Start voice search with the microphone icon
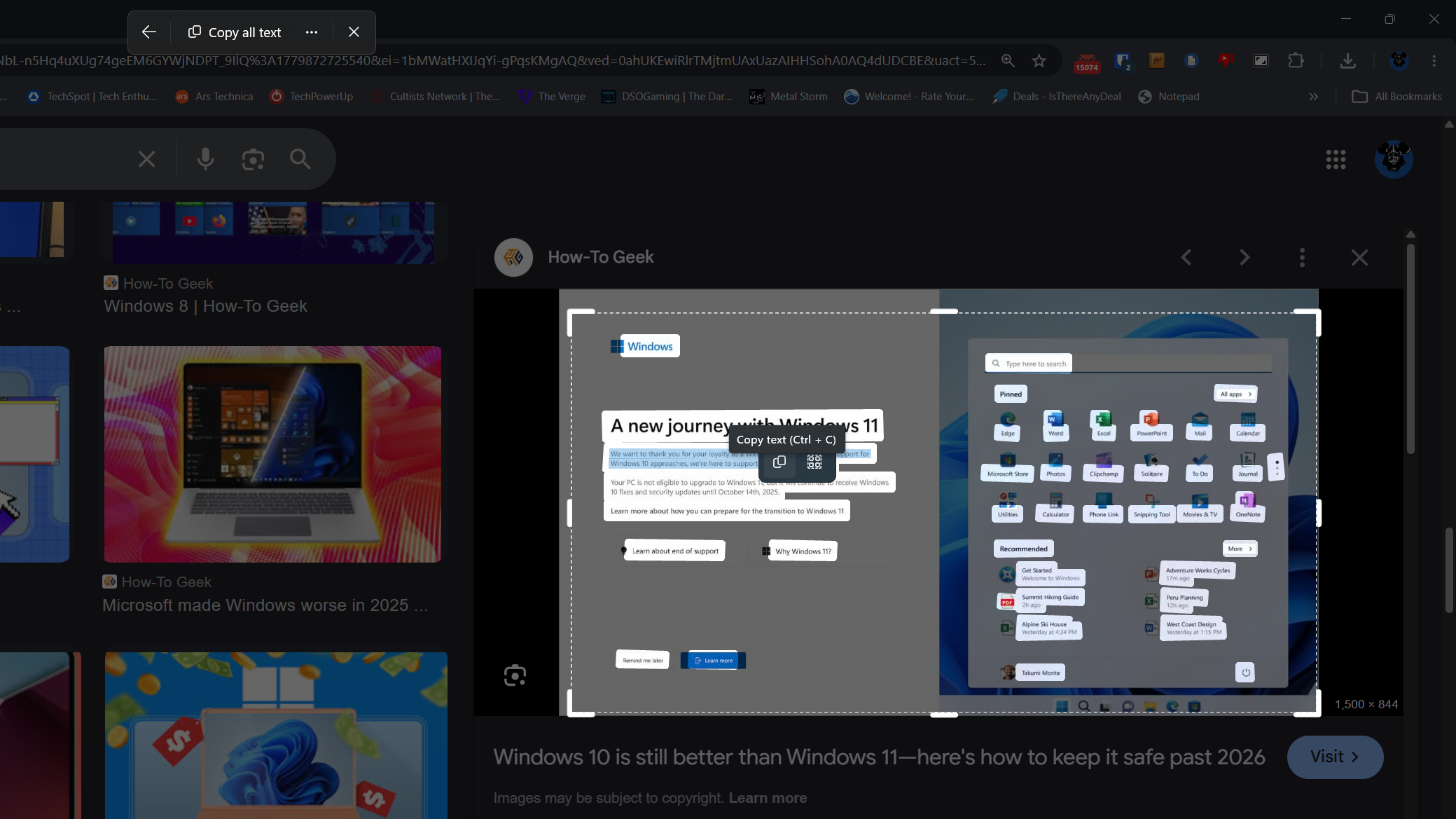This screenshot has height=819, width=1456. click(205, 159)
